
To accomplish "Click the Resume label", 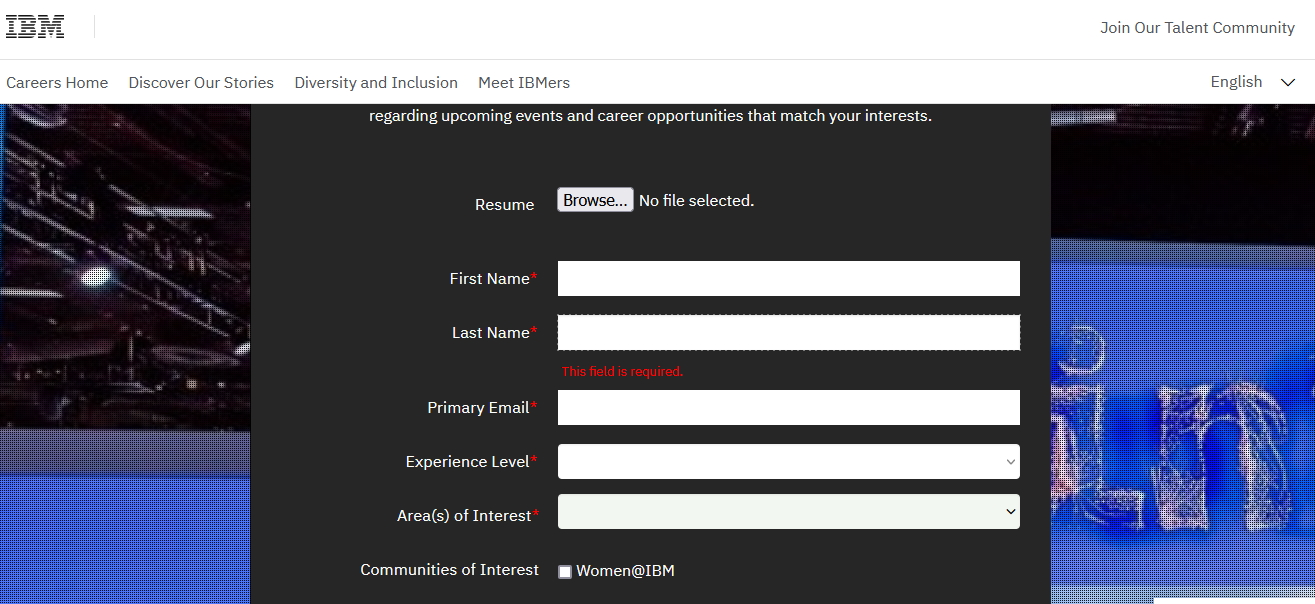I will point(504,204).
